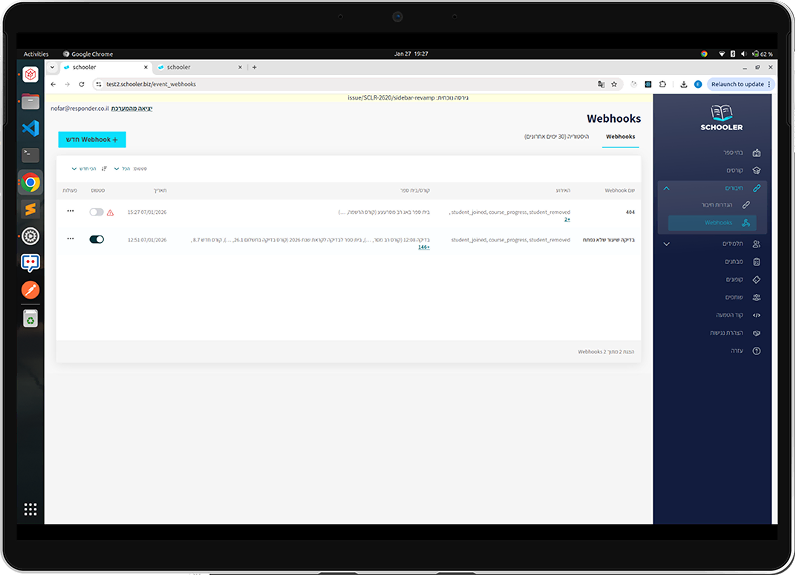Open Chrome downloads icon

click(x=683, y=84)
